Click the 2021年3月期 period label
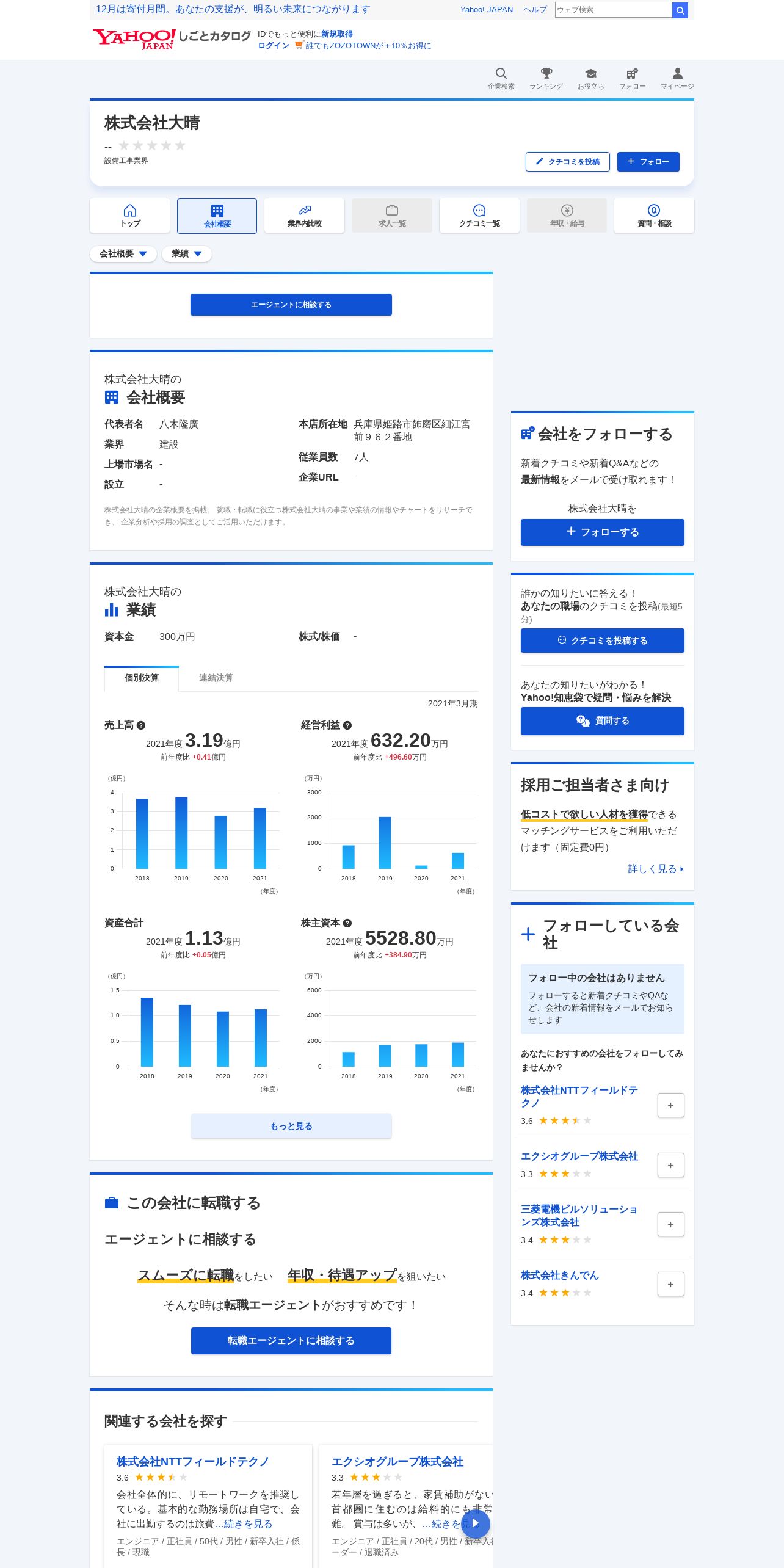784x1568 pixels. tap(453, 704)
